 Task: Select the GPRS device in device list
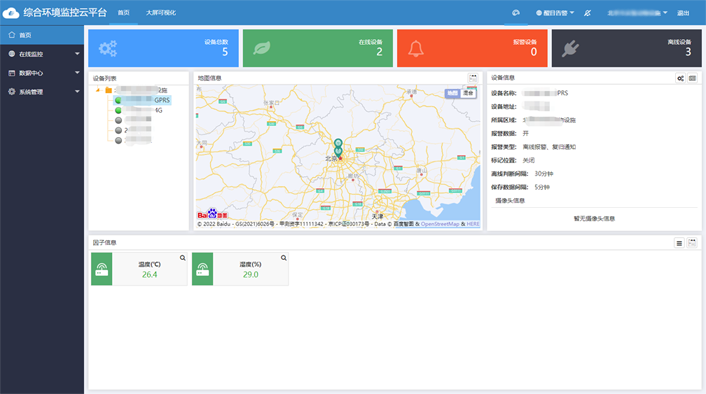[x=143, y=100]
